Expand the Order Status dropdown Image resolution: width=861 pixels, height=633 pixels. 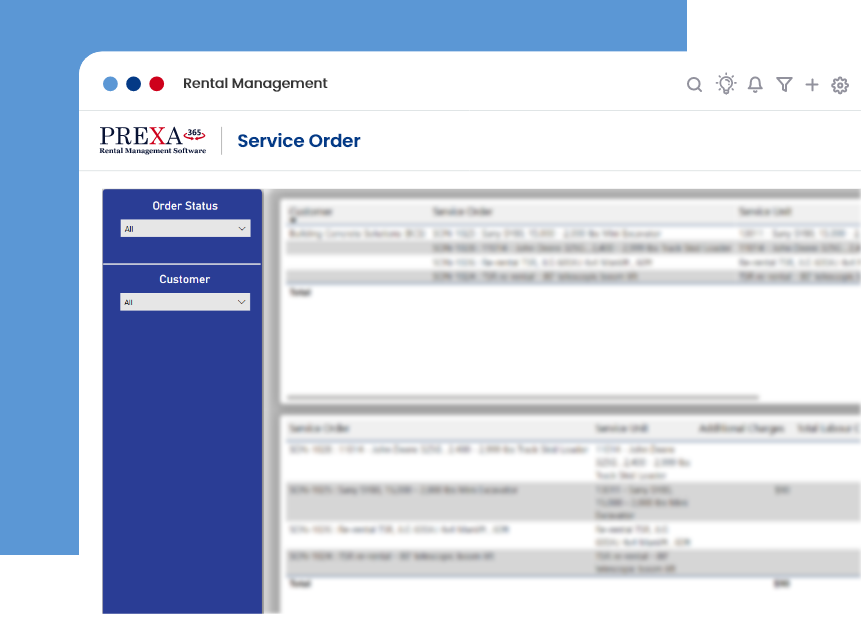click(x=185, y=229)
